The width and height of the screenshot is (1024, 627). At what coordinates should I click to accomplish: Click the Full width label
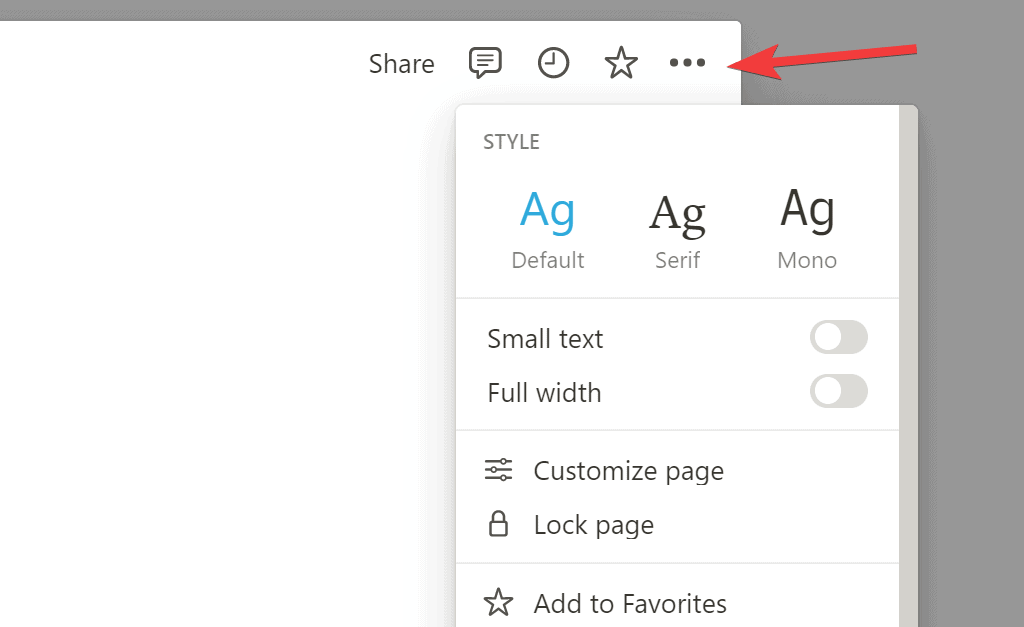[544, 392]
